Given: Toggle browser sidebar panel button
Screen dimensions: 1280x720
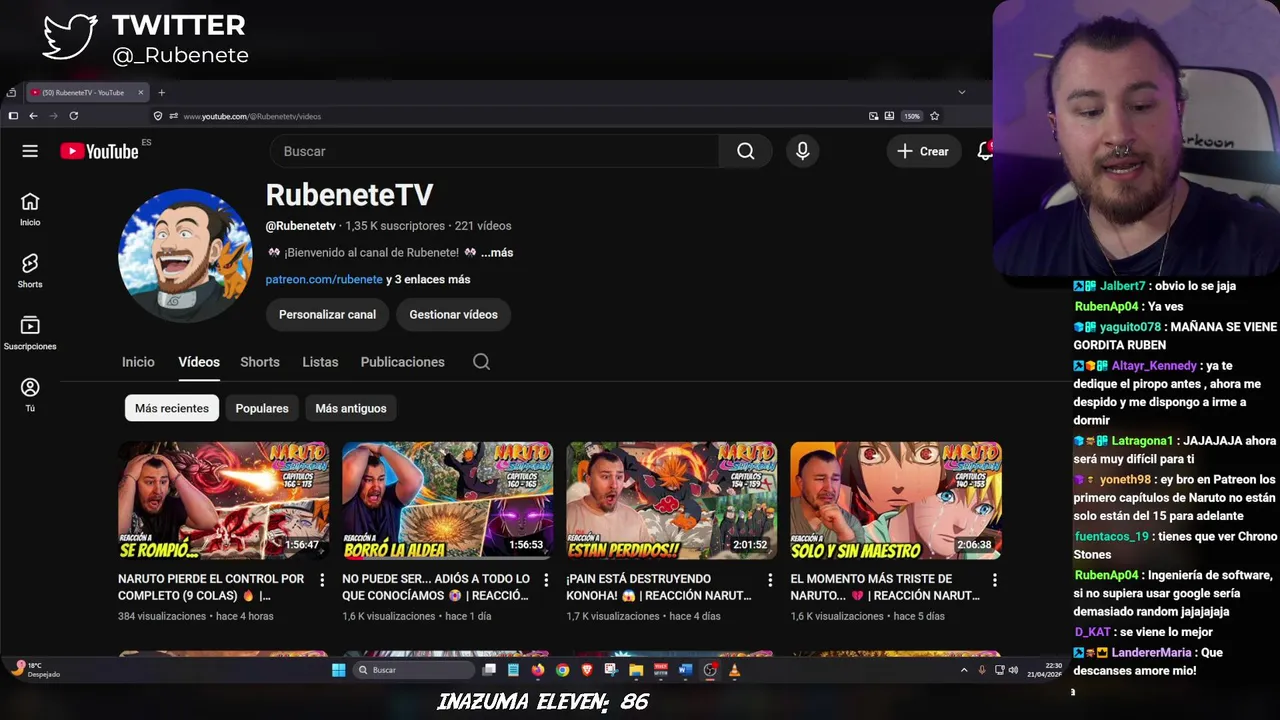Looking at the screenshot, I should 13,116.
